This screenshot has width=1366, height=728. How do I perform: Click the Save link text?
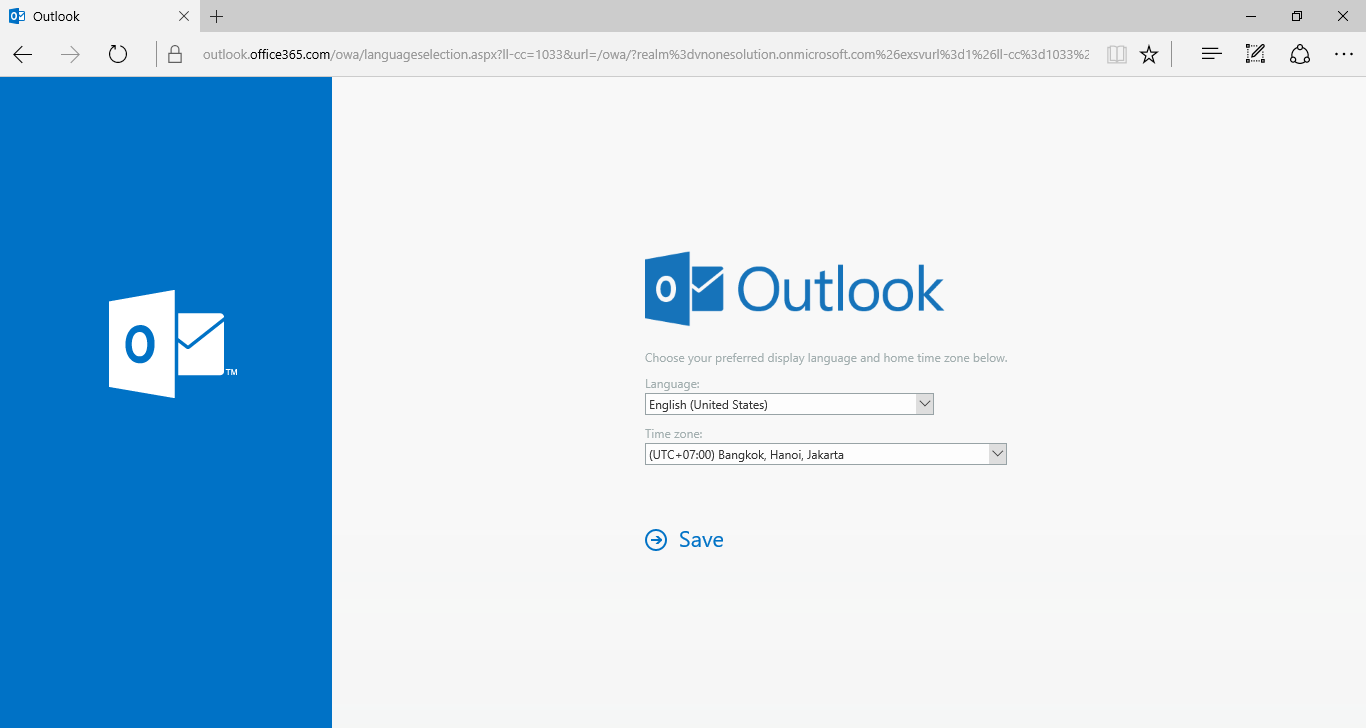coord(700,540)
